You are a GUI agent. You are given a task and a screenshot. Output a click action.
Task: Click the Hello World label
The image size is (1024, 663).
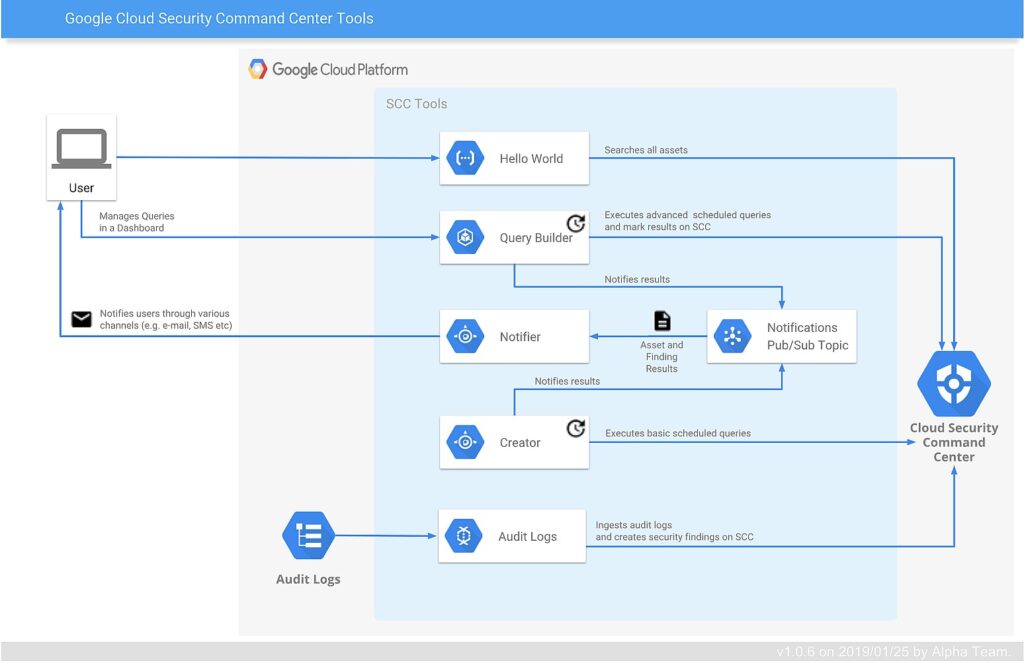pos(531,159)
